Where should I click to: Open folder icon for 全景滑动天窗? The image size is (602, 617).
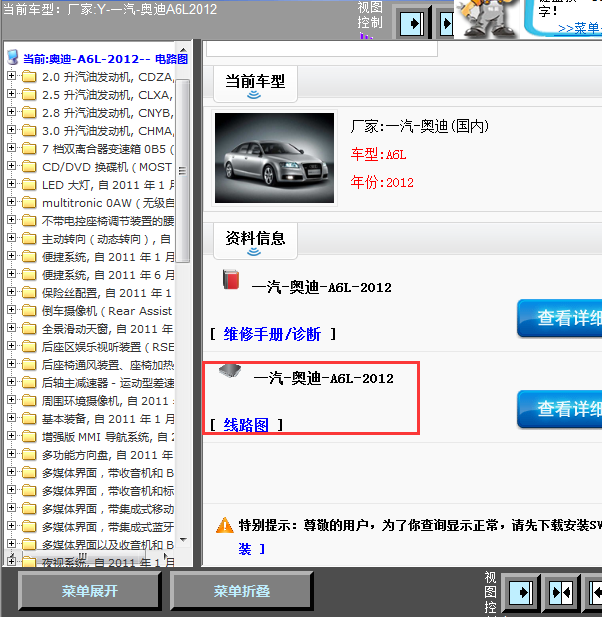29,329
